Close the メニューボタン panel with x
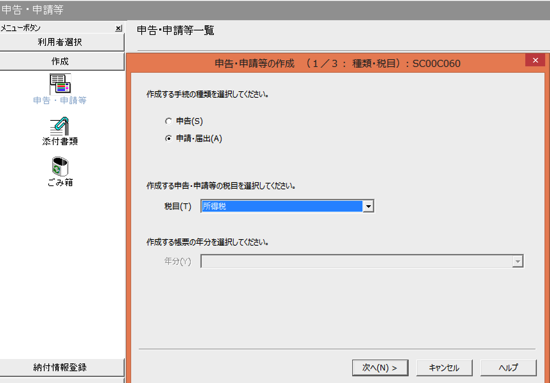Viewport: 550px width, 383px height. (119, 28)
